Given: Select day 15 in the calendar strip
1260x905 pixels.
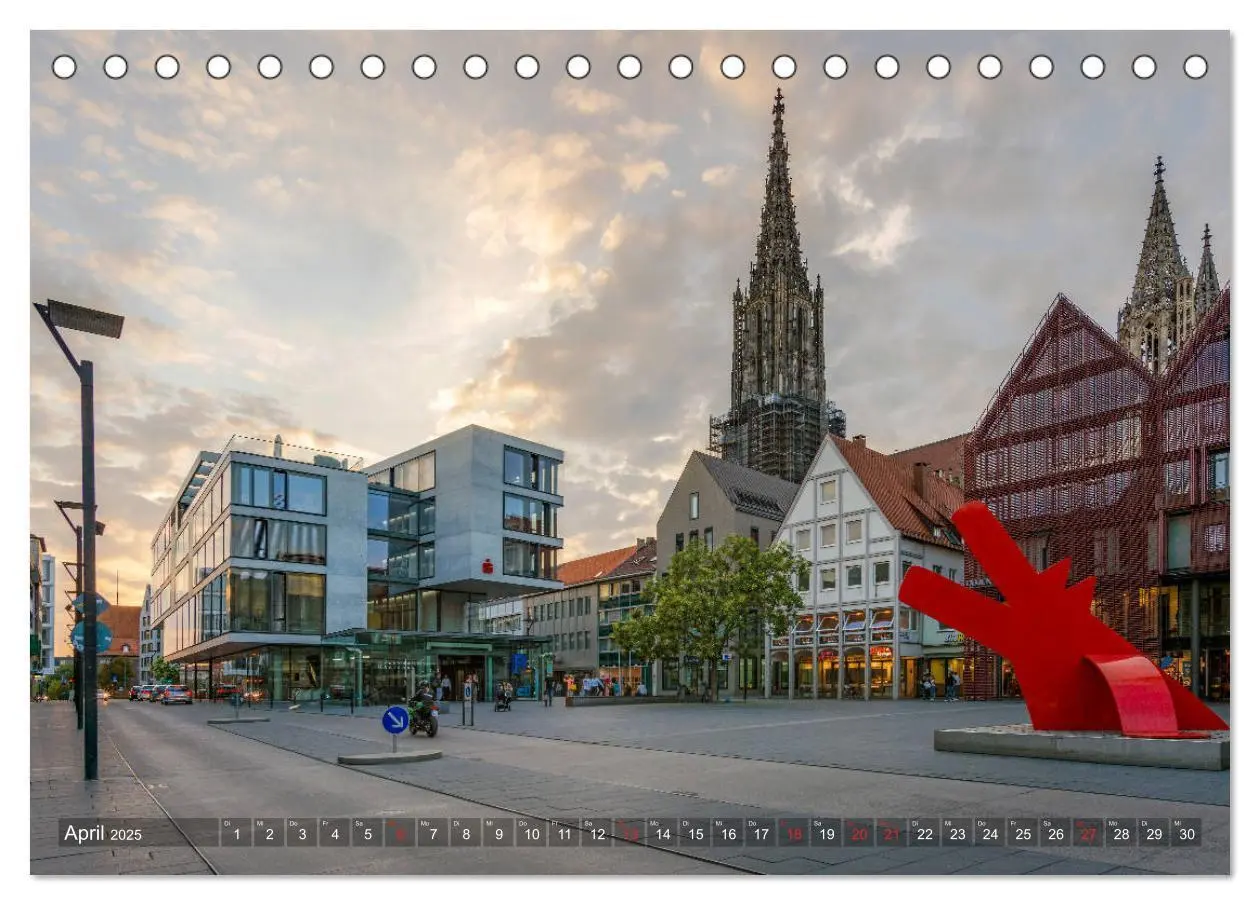Looking at the screenshot, I should point(695,833).
